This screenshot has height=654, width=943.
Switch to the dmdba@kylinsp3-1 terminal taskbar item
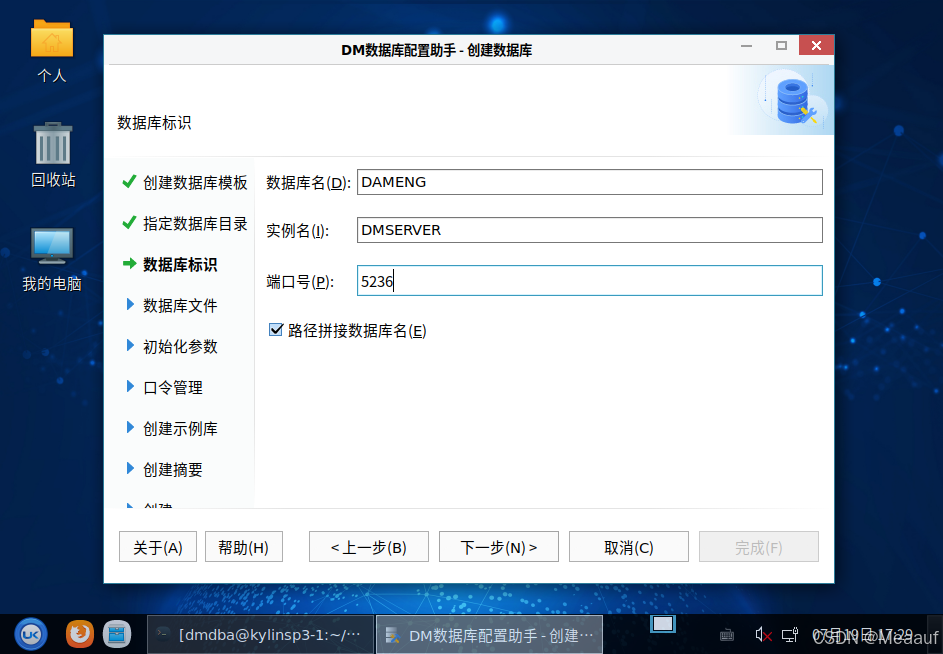click(260, 634)
